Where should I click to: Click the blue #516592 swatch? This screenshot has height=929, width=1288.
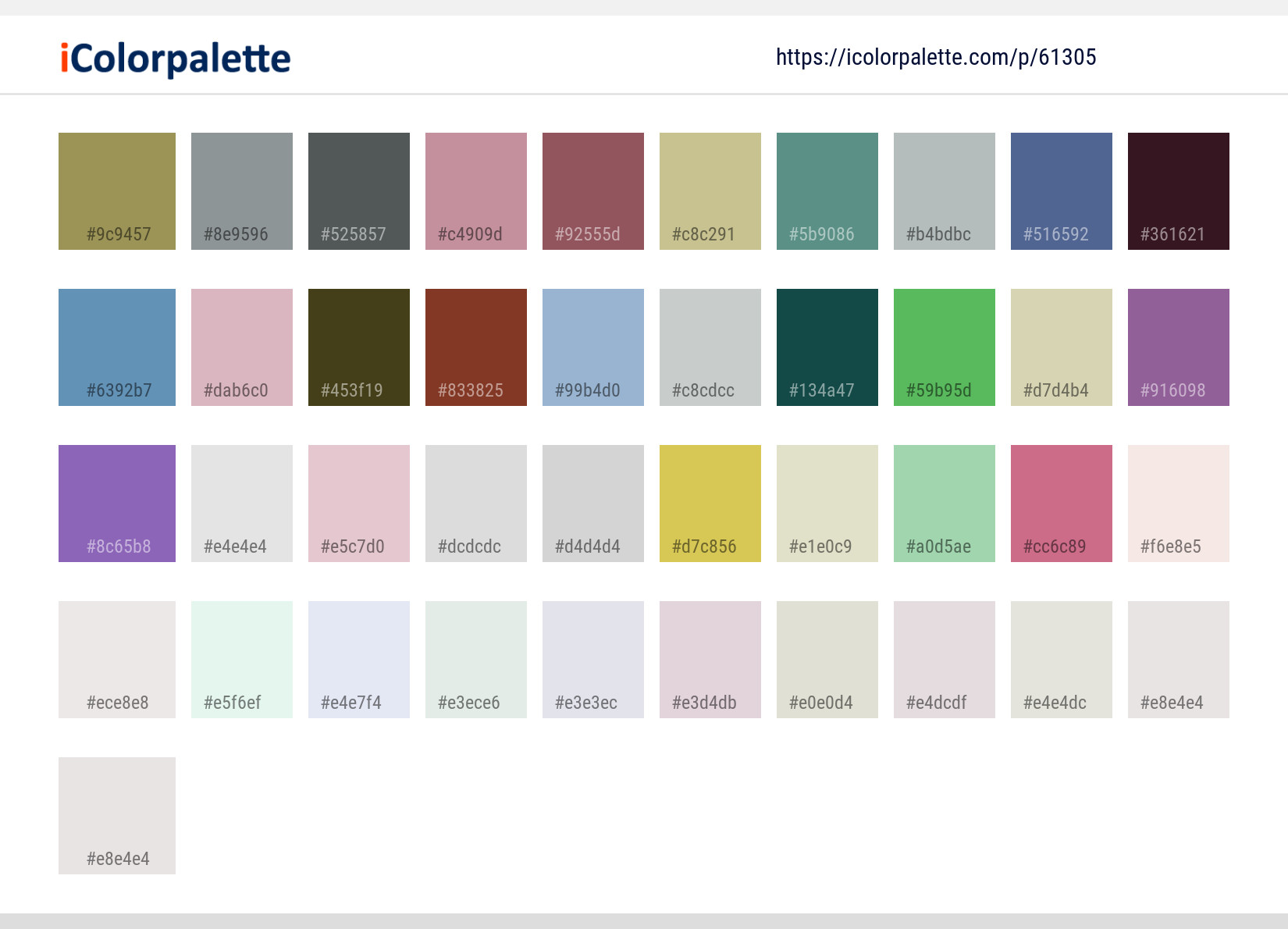1061,190
